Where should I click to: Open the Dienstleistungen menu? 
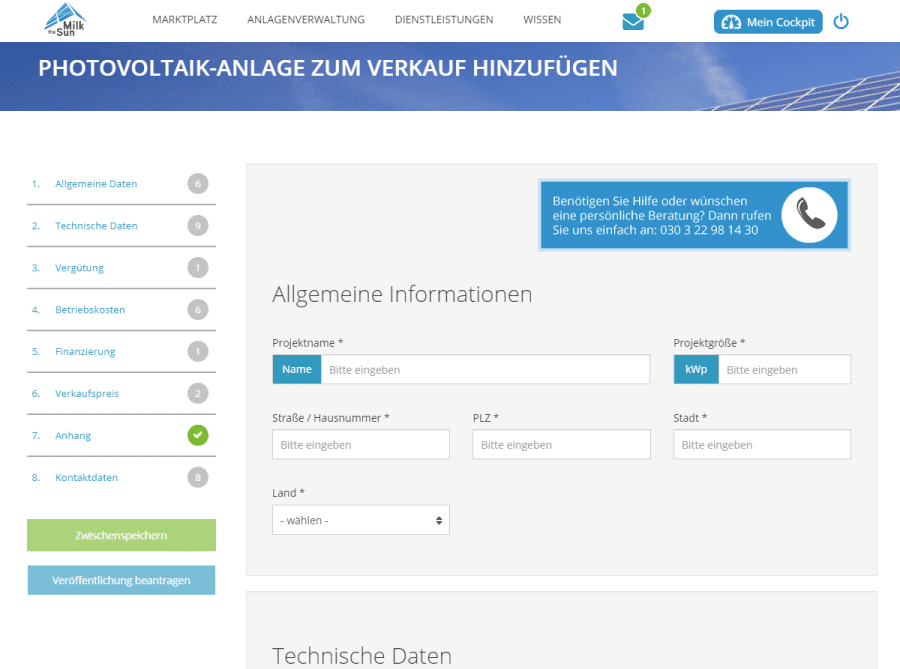(444, 20)
